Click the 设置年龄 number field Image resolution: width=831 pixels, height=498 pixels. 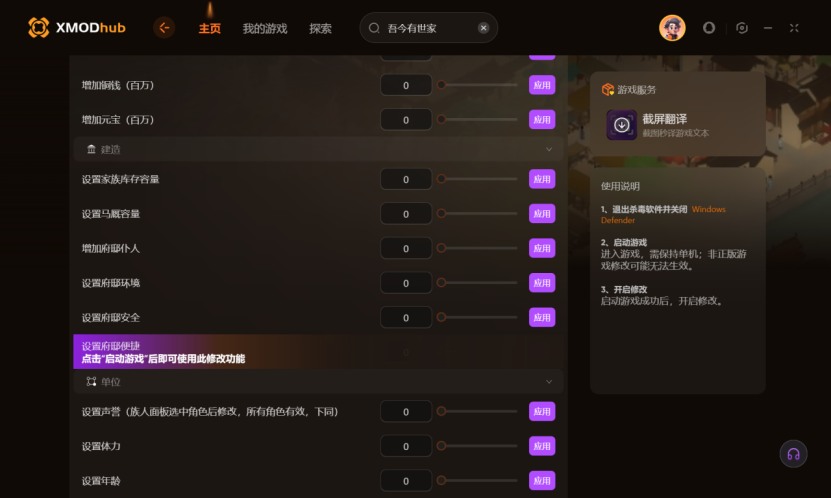click(406, 481)
